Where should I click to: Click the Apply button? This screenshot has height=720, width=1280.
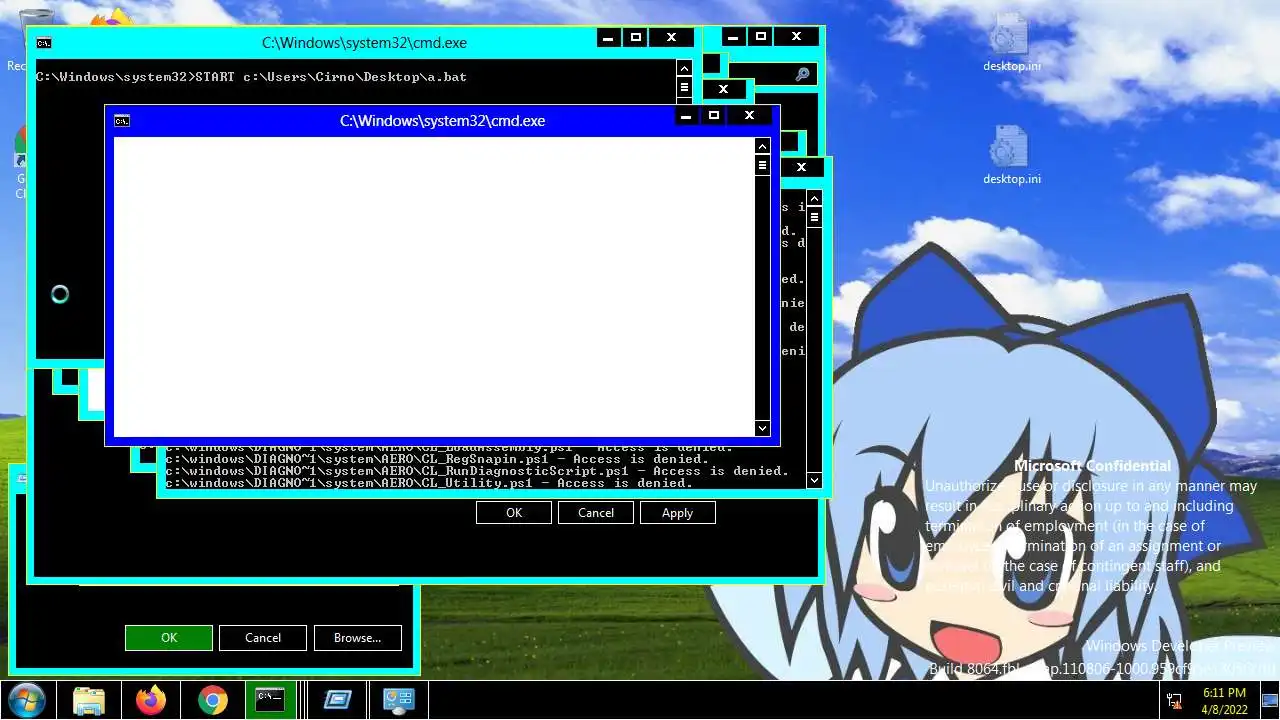tap(677, 512)
